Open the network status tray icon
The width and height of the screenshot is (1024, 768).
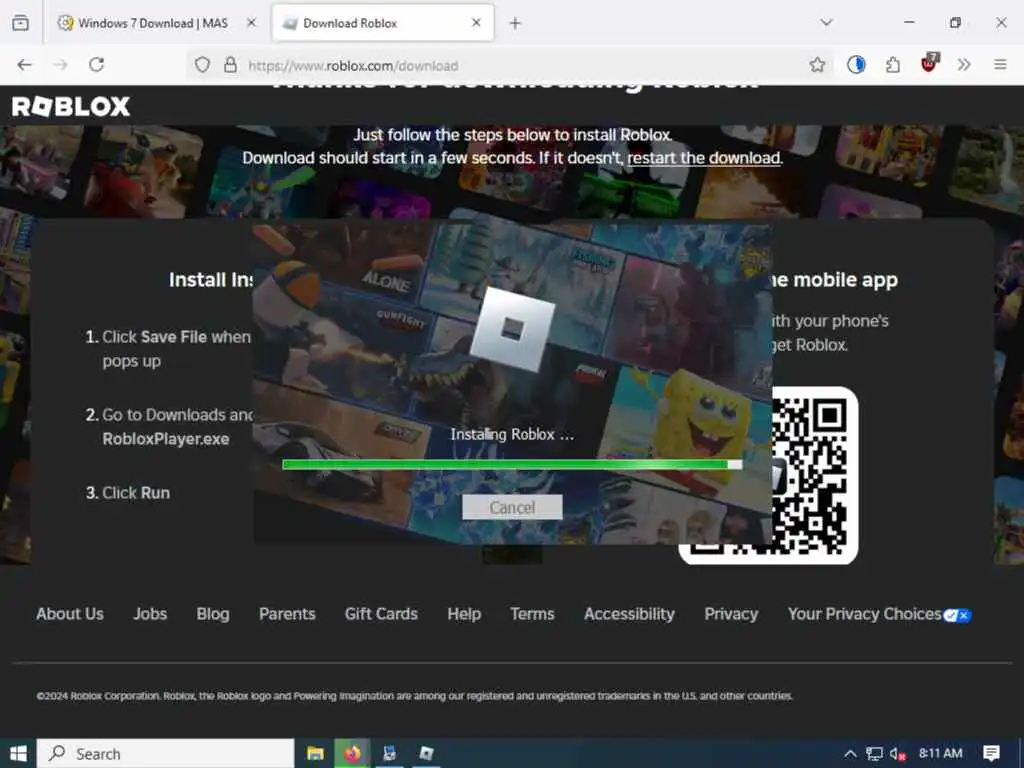tap(874, 754)
